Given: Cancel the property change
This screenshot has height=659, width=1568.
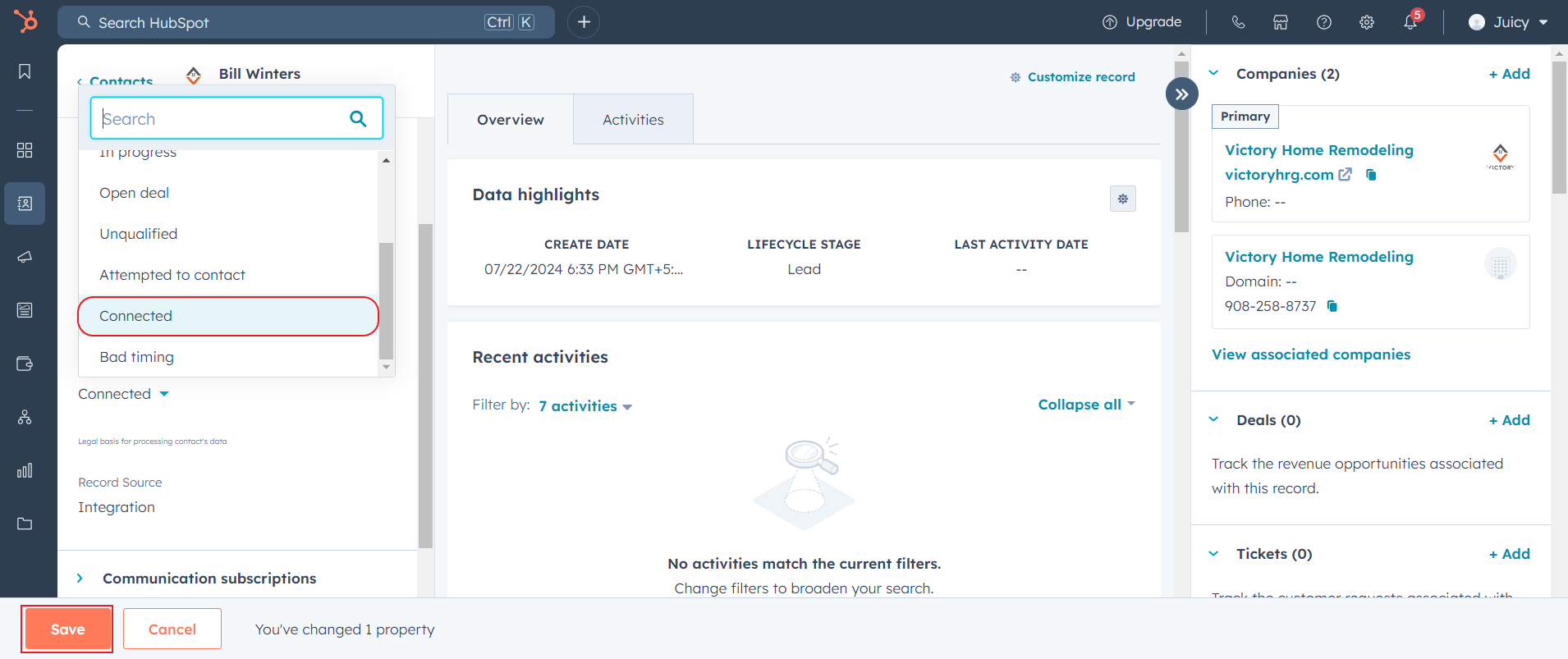Looking at the screenshot, I should click(172, 629).
